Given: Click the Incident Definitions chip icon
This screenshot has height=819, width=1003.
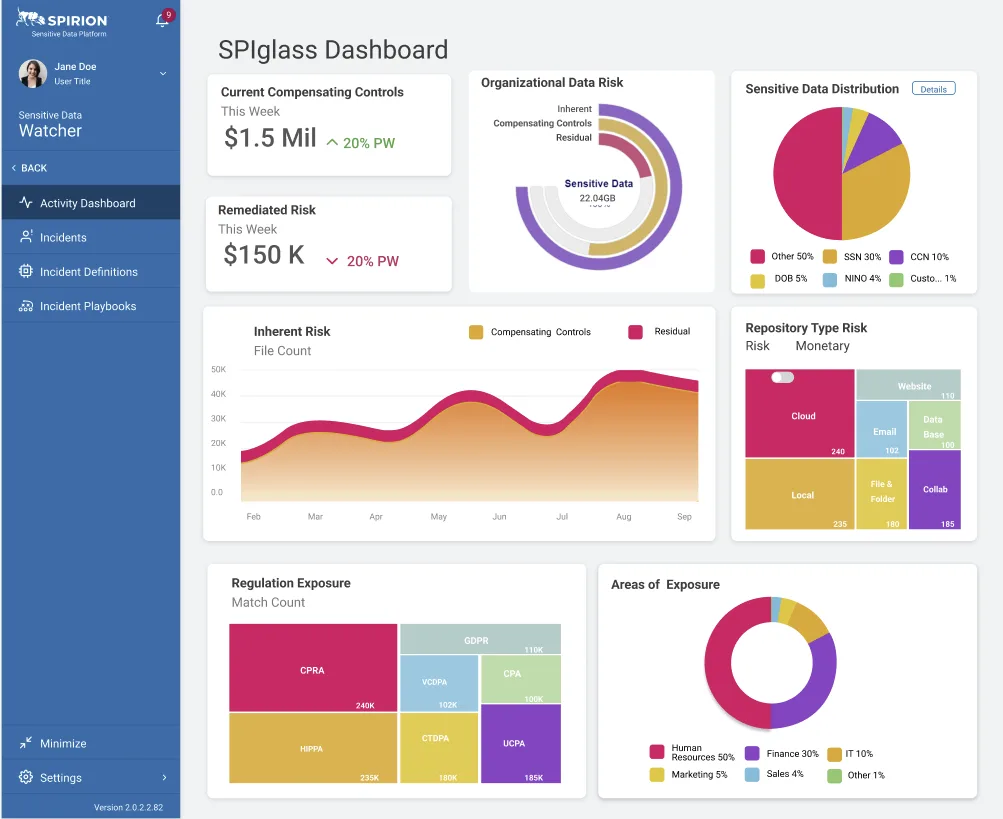Looking at the screenshot, I should click(26, 271).
